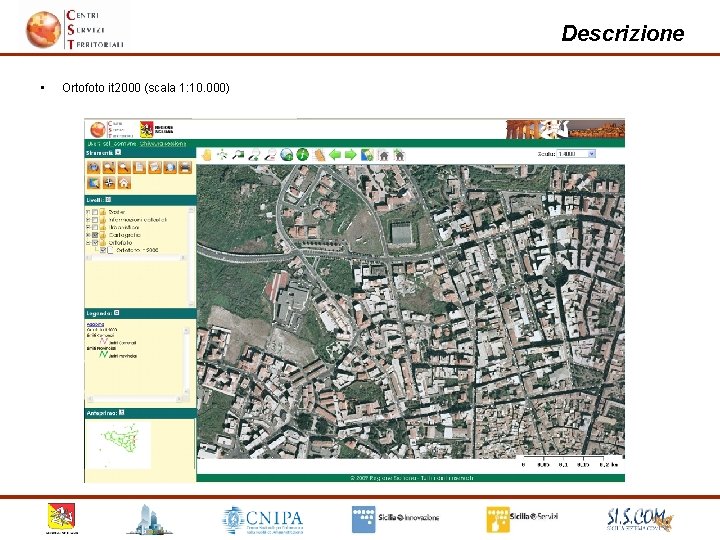Viewport: 720px width, 540px height.
Task: Click the 'Ortofoto it2000 (scala 1:10.000)' bullet text
Action: tap(146, 88)
